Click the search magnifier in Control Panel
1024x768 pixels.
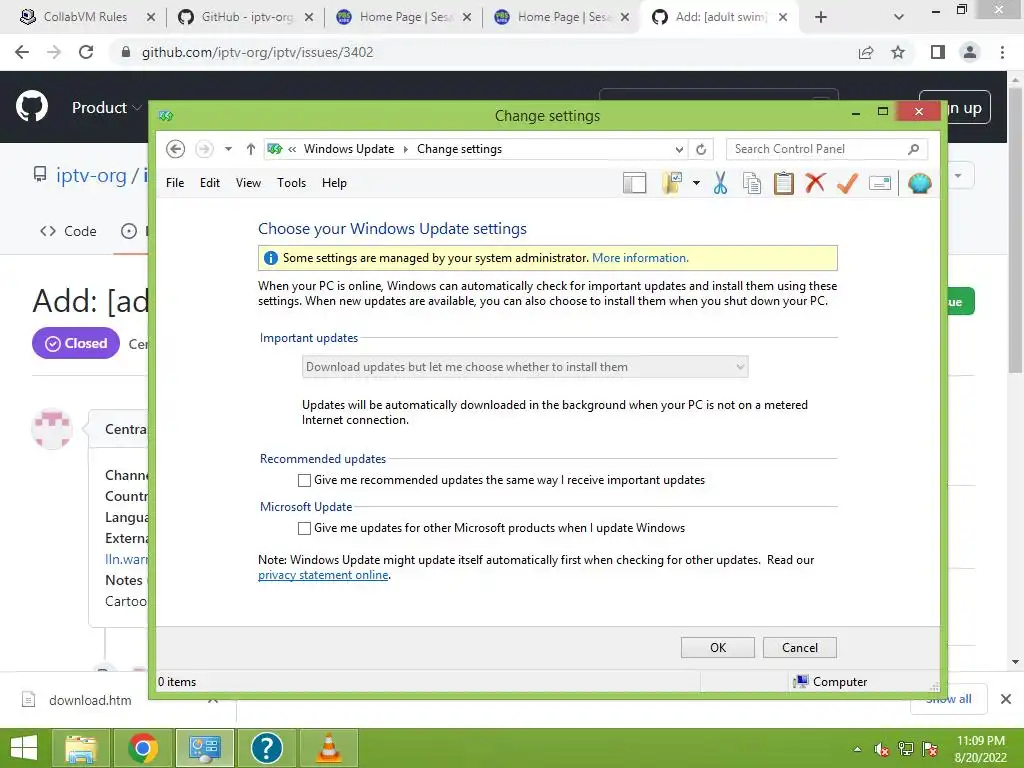914,149
